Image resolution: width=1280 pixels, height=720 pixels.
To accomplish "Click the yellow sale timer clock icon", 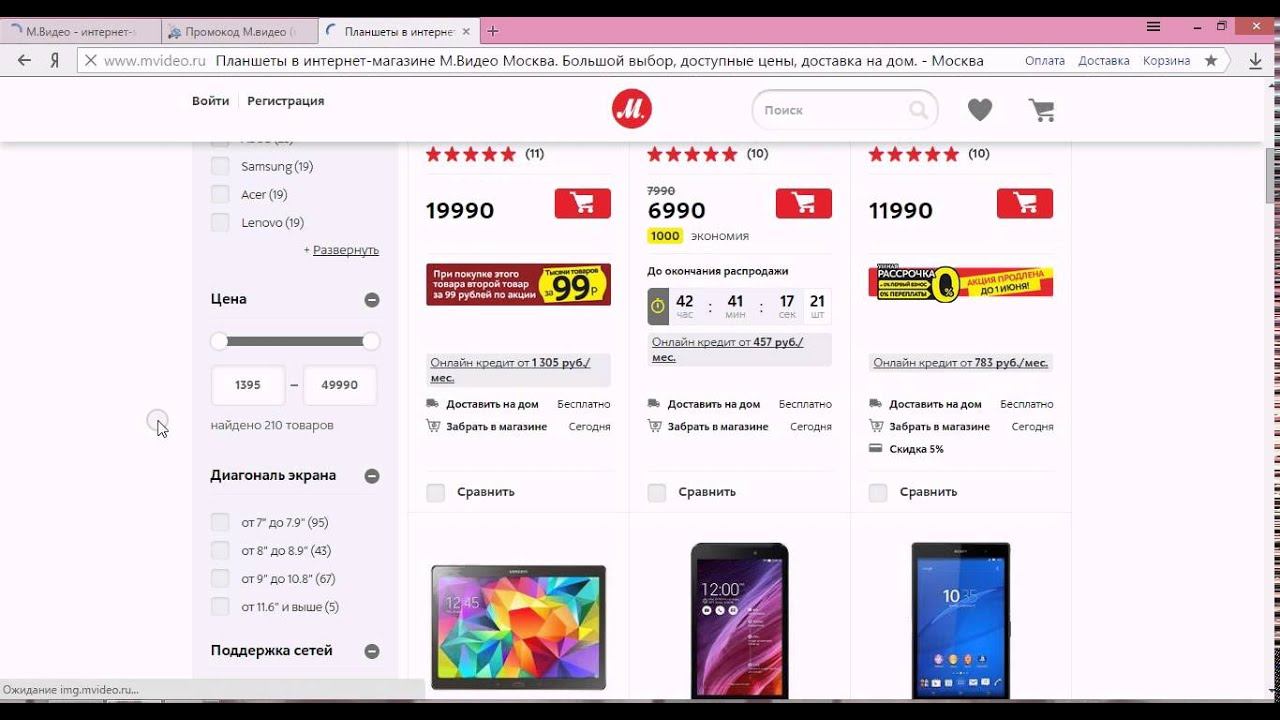I will coord(658,306).
